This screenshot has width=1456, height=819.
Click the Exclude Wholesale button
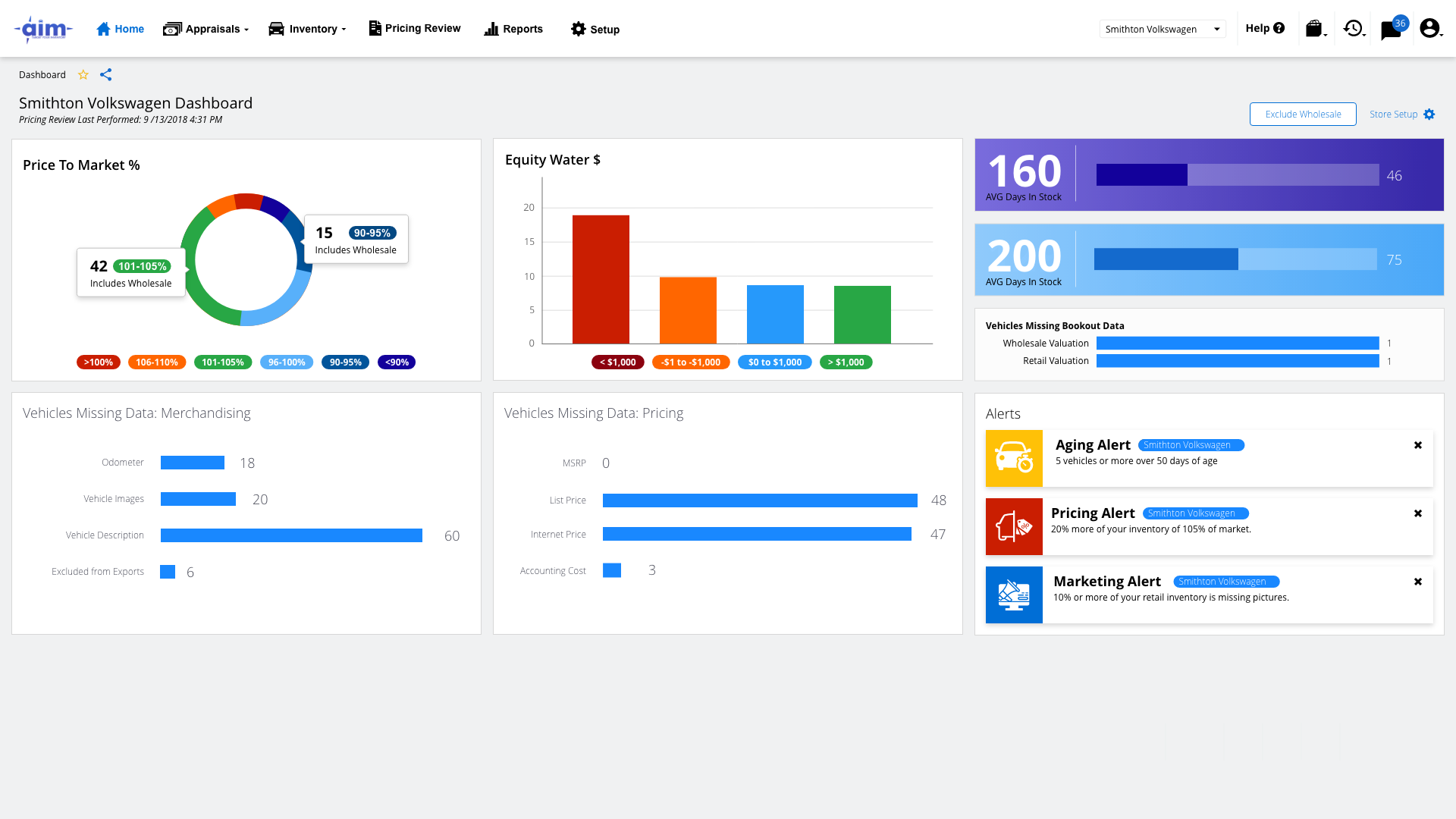pos(1303,115)
